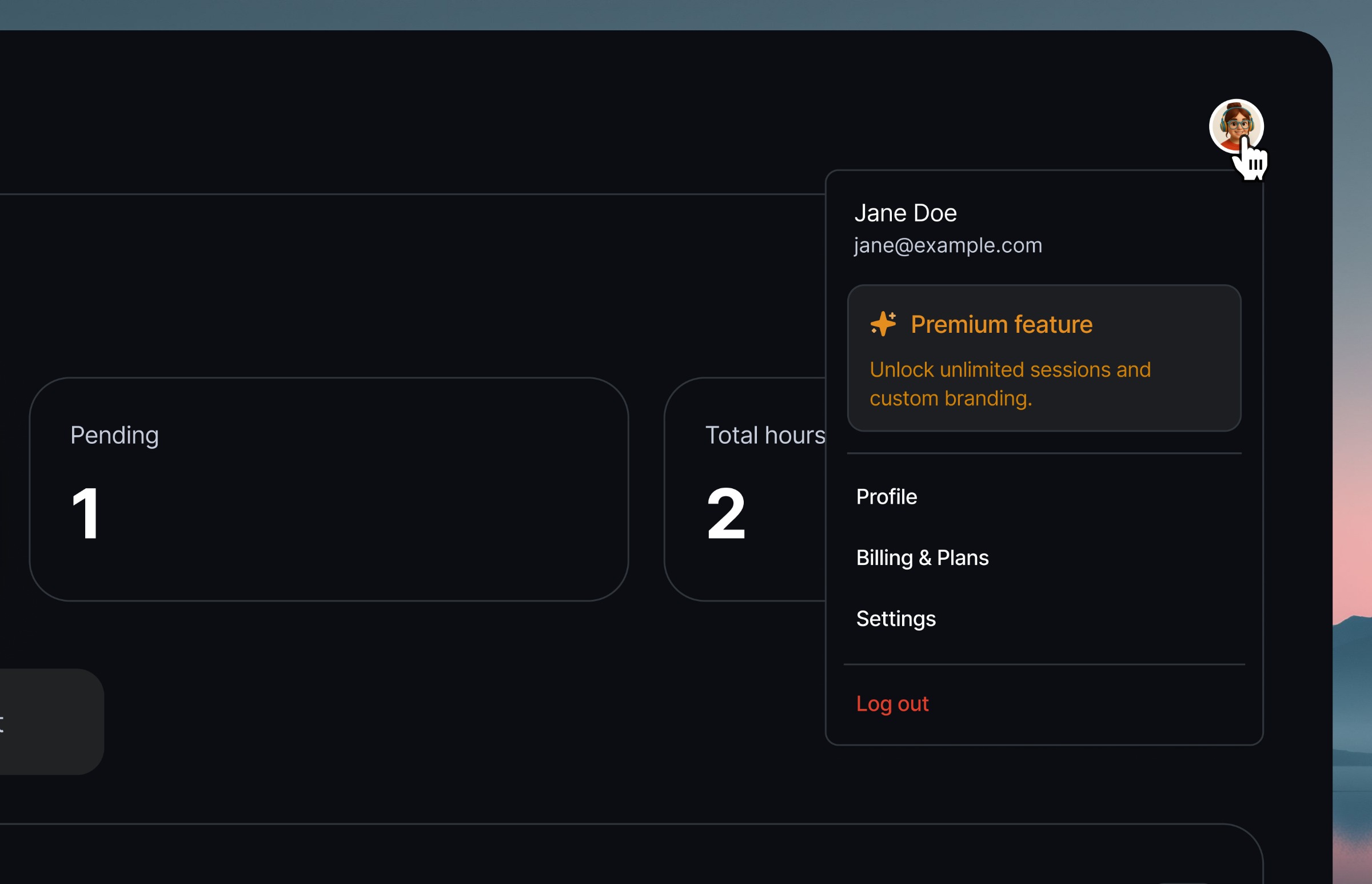The height and width of the screenshot is (884, 1372).
Task: Click the "Premium feature" heading
Action: pyautogui.click(x=1002, y=324)
